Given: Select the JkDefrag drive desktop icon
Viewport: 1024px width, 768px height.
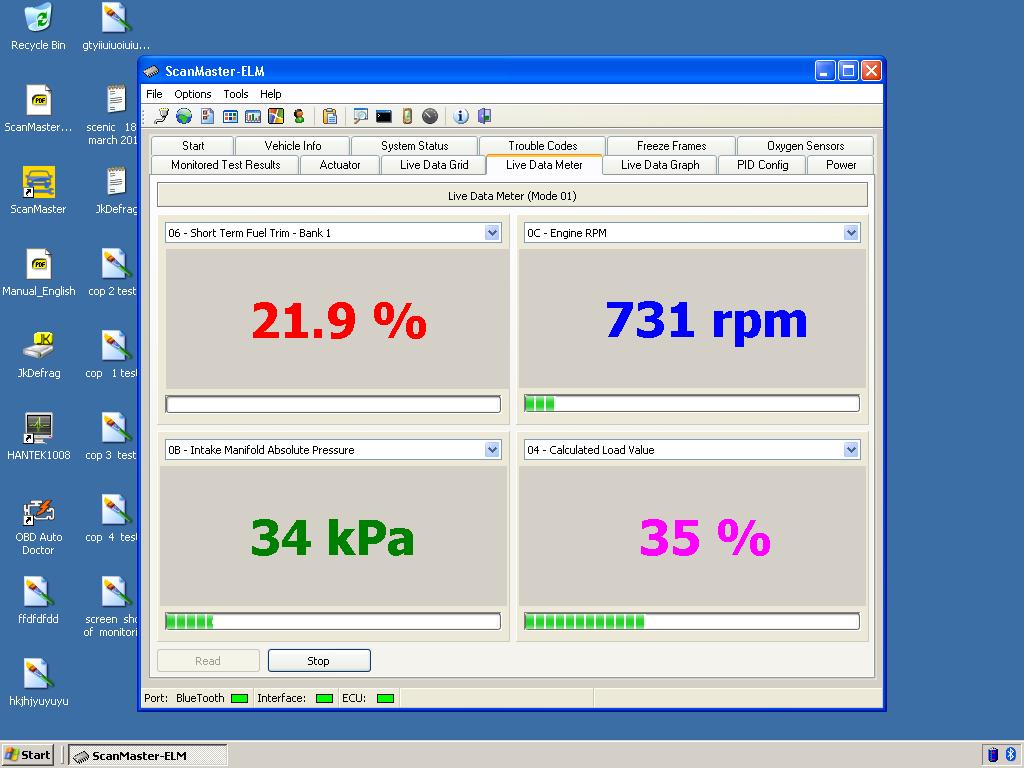Looking at the screenshot, I should tap(39, 354).
